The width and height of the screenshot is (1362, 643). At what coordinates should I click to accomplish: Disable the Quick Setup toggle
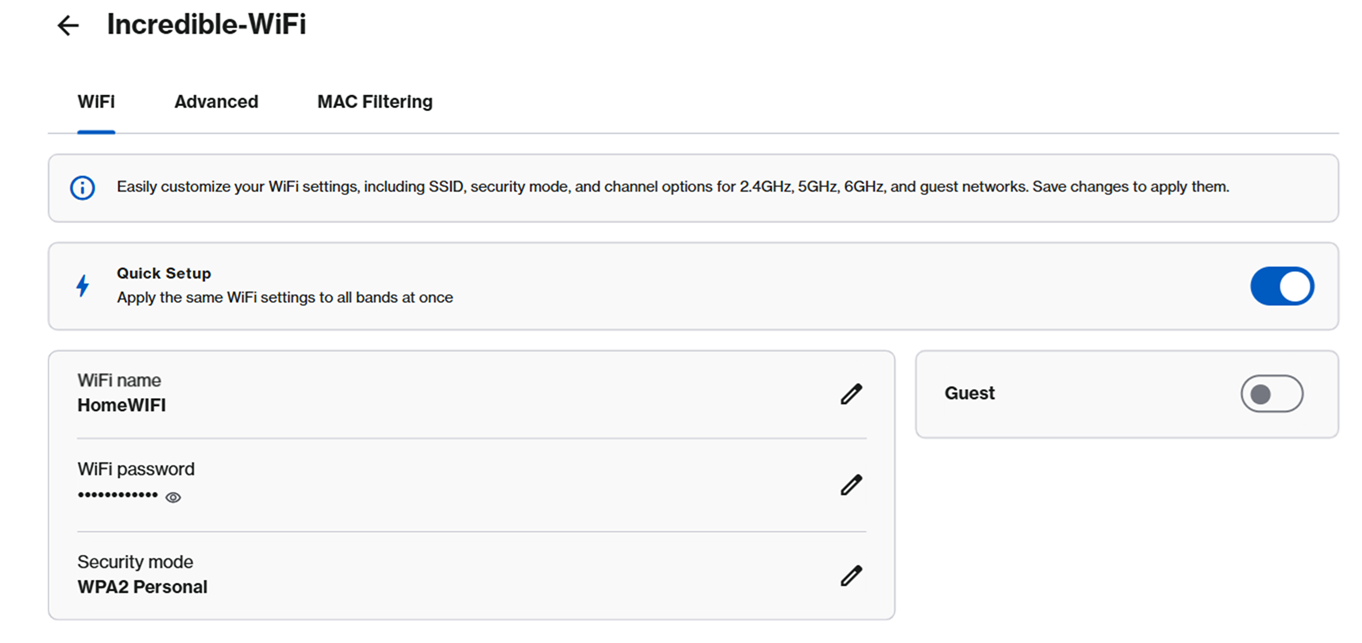(x=1282, y=285)
